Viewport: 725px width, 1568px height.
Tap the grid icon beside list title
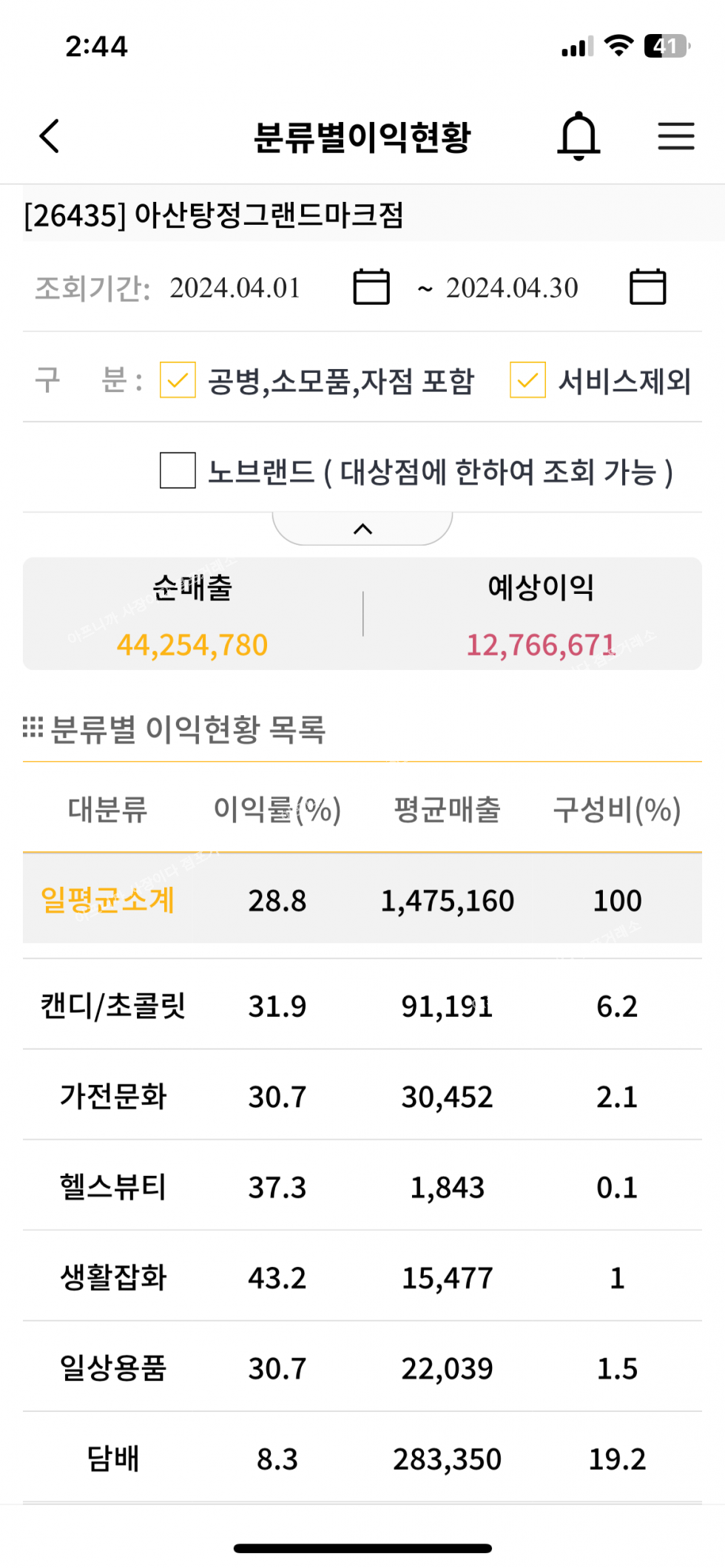(33, 728)
